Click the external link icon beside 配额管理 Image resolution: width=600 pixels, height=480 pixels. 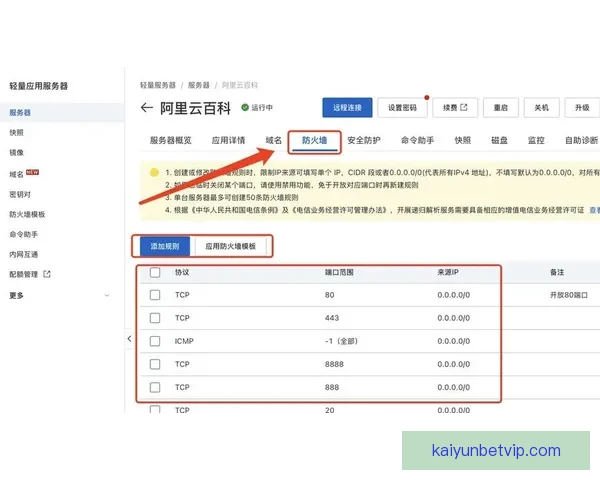tap(47, 274)
